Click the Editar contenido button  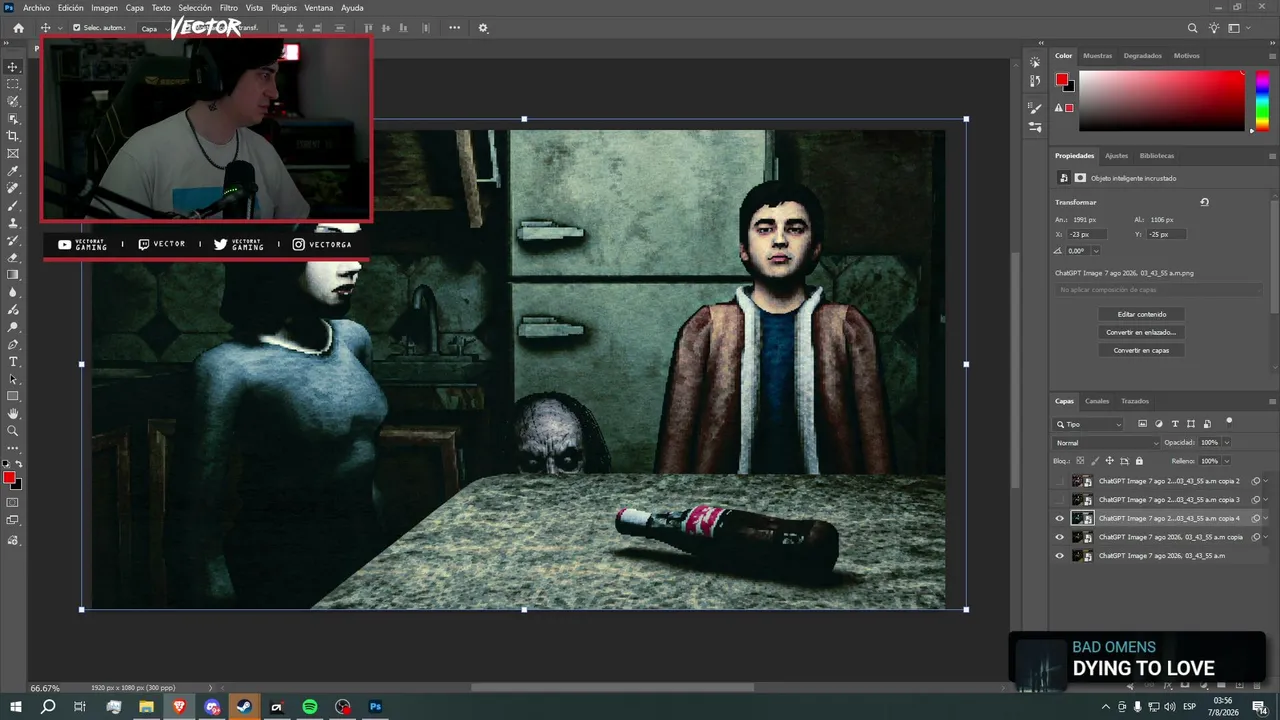pyautogui.click(x=1142, y=314)
